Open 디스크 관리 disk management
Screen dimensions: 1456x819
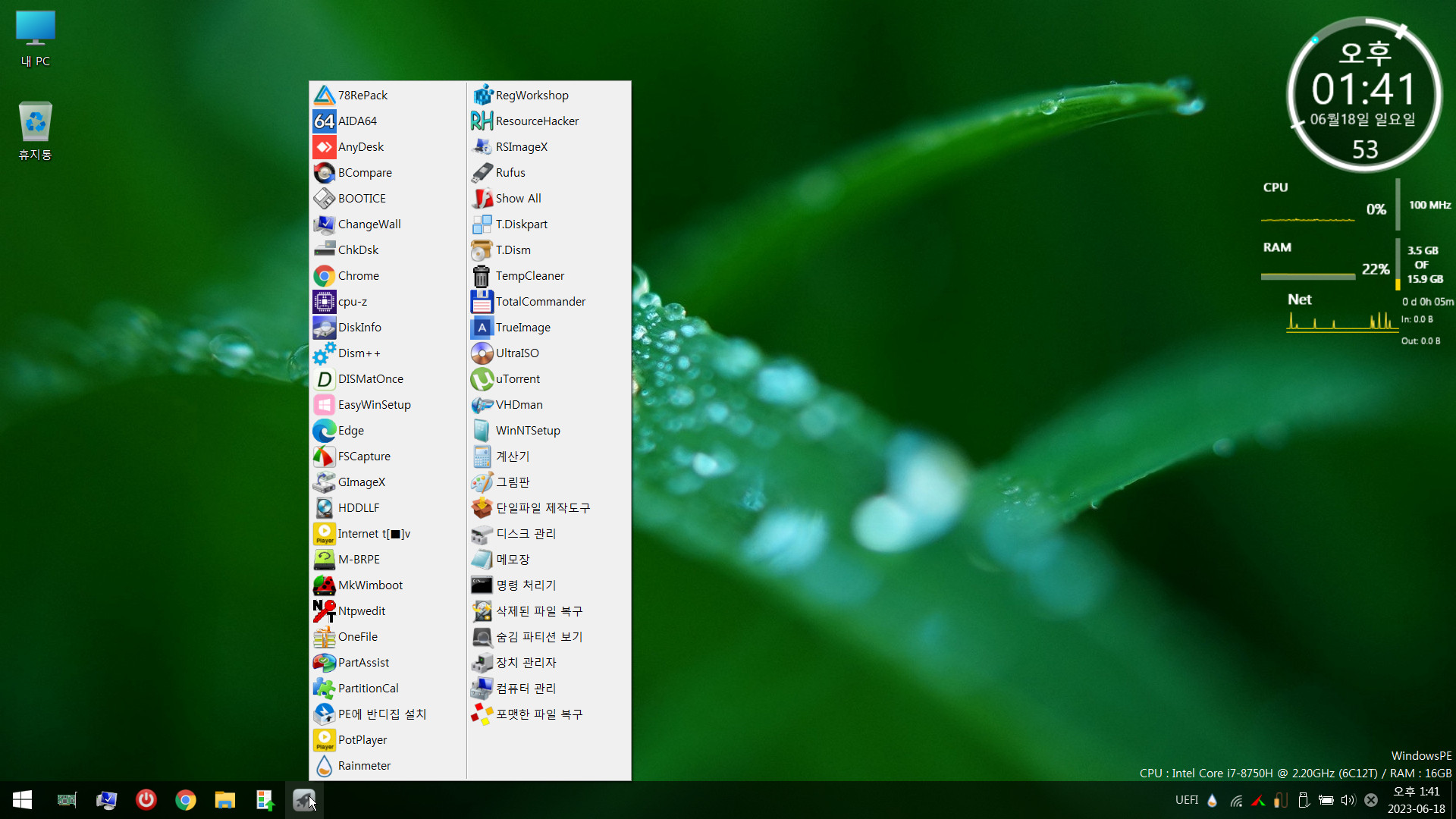coord(549,534)
